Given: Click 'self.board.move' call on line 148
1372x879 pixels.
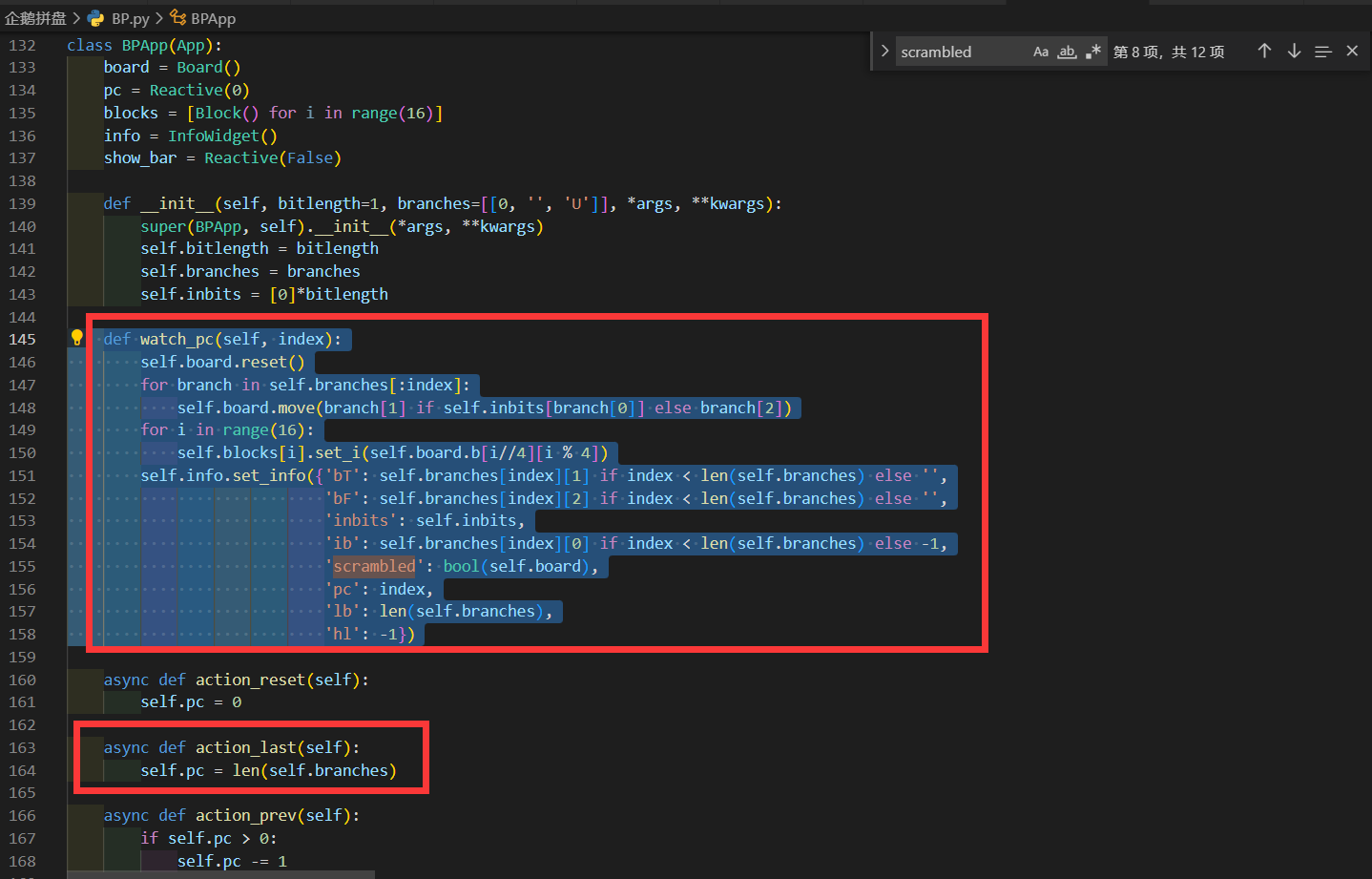Looking at the screenshot, I should pos(245,408).
